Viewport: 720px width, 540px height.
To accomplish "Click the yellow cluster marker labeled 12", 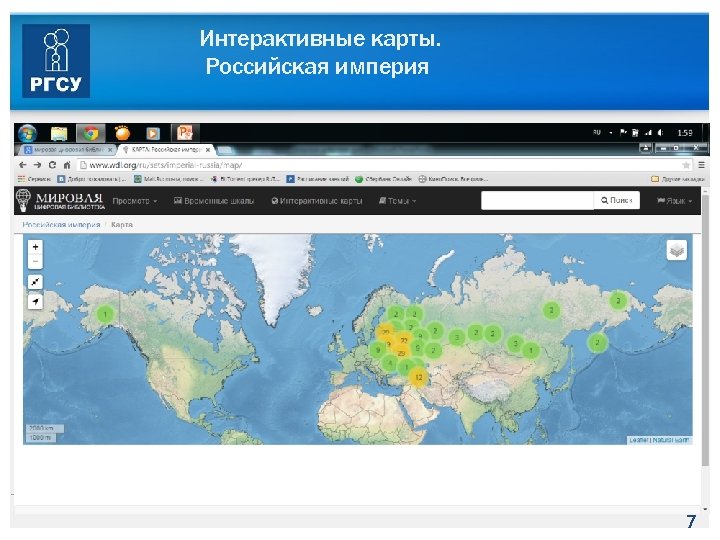I will (418, 377).
